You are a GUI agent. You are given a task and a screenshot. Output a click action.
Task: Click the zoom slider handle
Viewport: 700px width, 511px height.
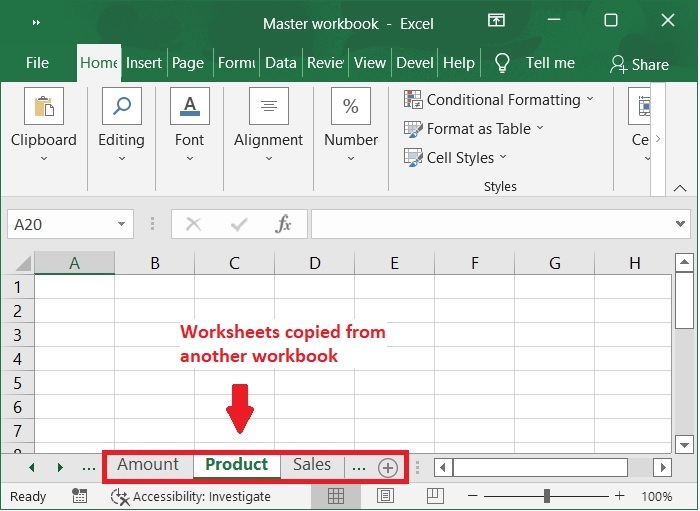tap(546, 495)
